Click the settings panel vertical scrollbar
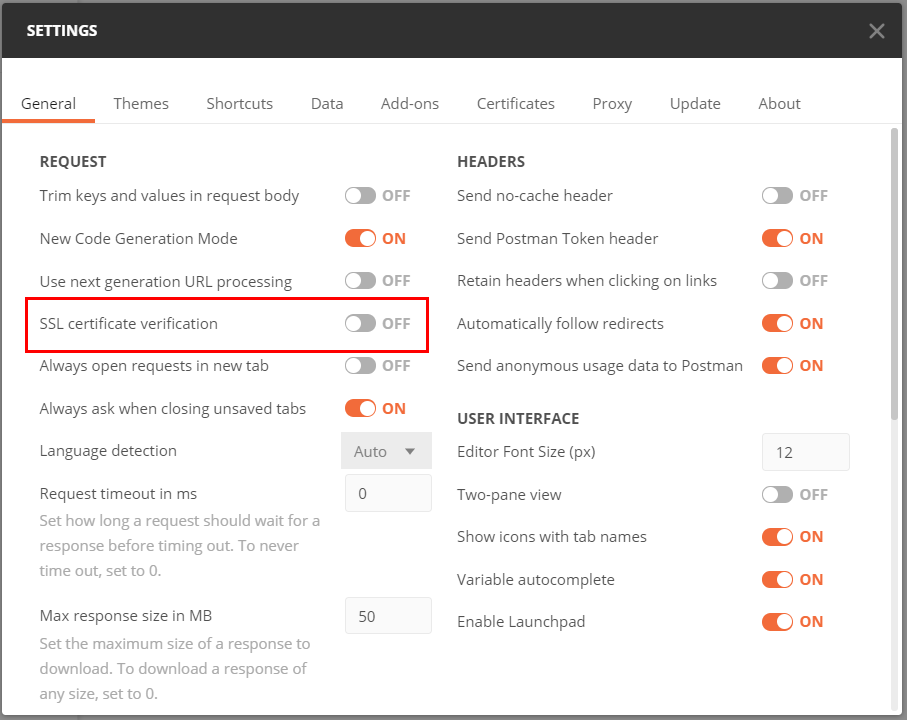907x720 pixels. point(894,274)
